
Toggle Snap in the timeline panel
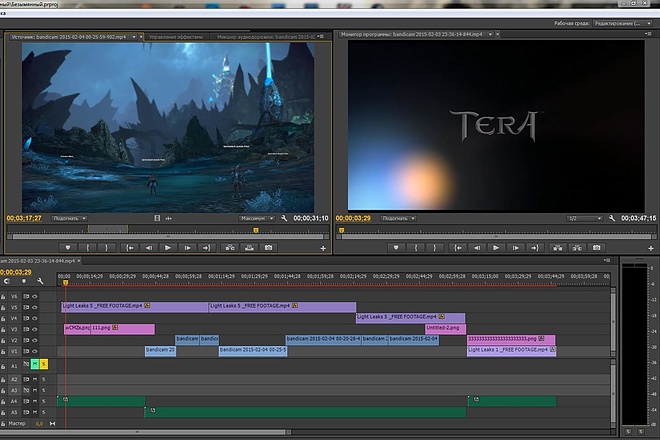pos(7,281)
